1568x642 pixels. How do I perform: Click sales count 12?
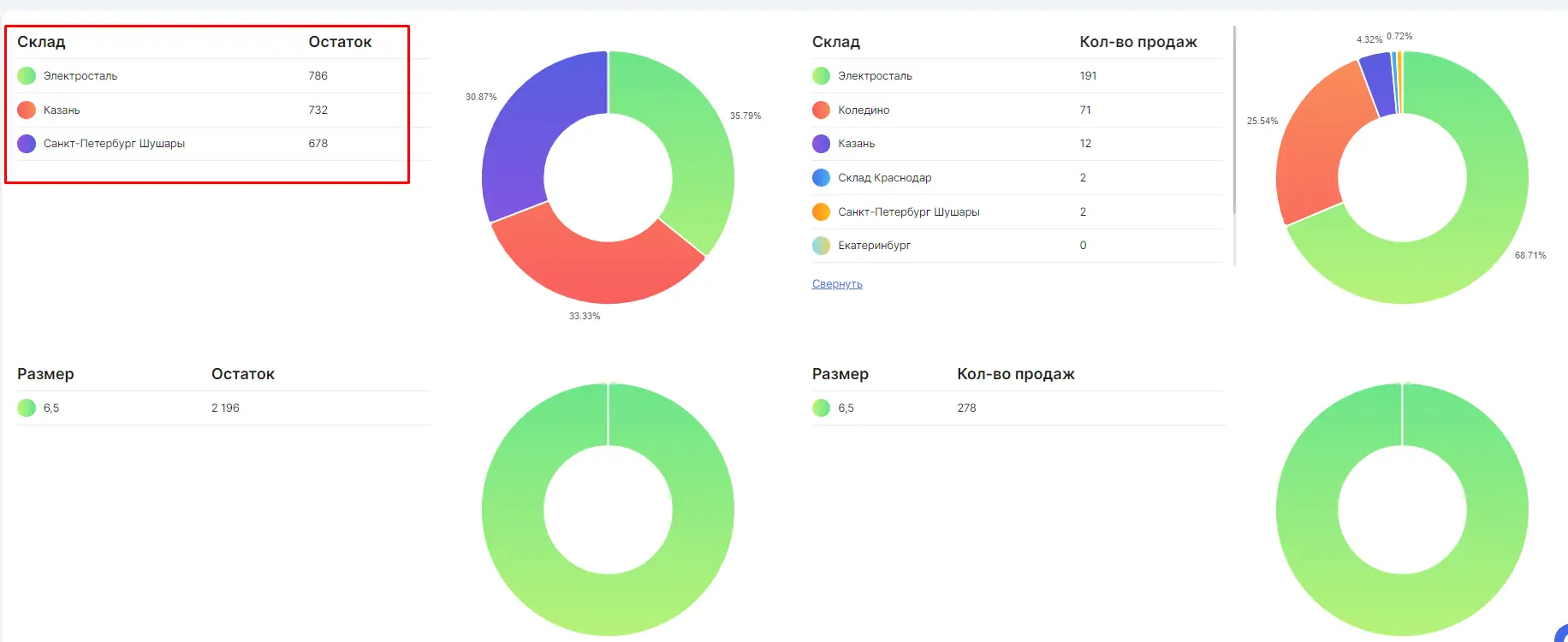pos(1085,143)
